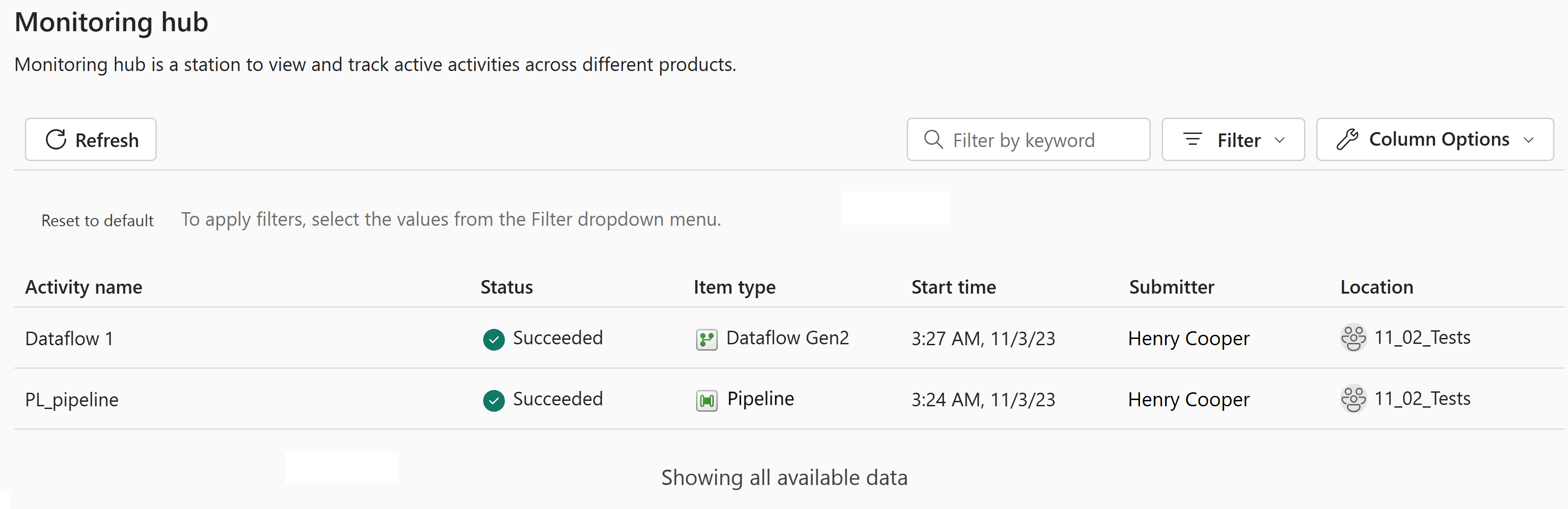Image resolution: width=1568 pixels, height=509 pixels.
Task: Open the PL_pipeline activity
Action: click(x=72, y=400)
